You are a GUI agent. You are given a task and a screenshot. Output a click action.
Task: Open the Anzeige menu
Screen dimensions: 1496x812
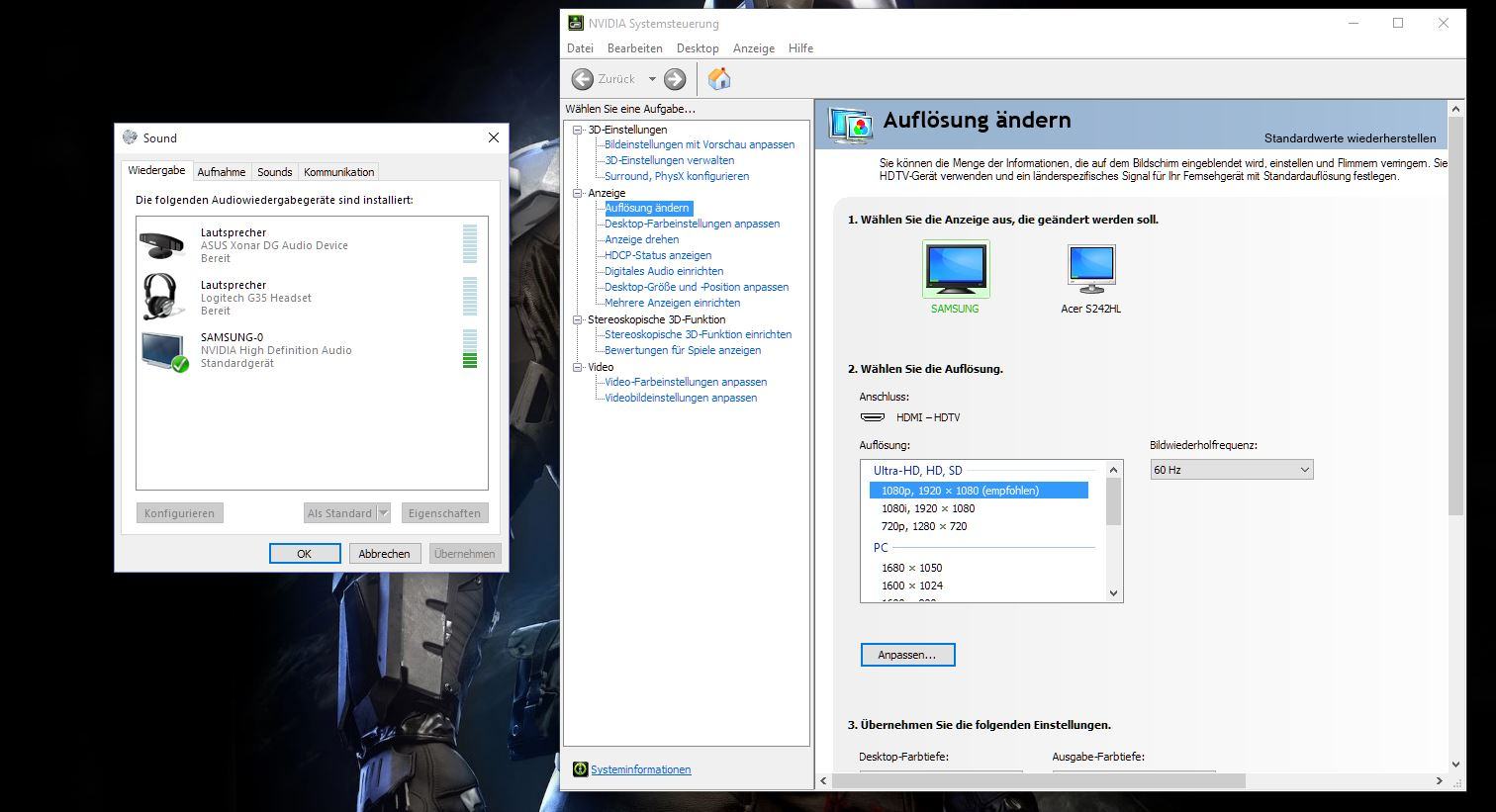[x=754, y=48]
